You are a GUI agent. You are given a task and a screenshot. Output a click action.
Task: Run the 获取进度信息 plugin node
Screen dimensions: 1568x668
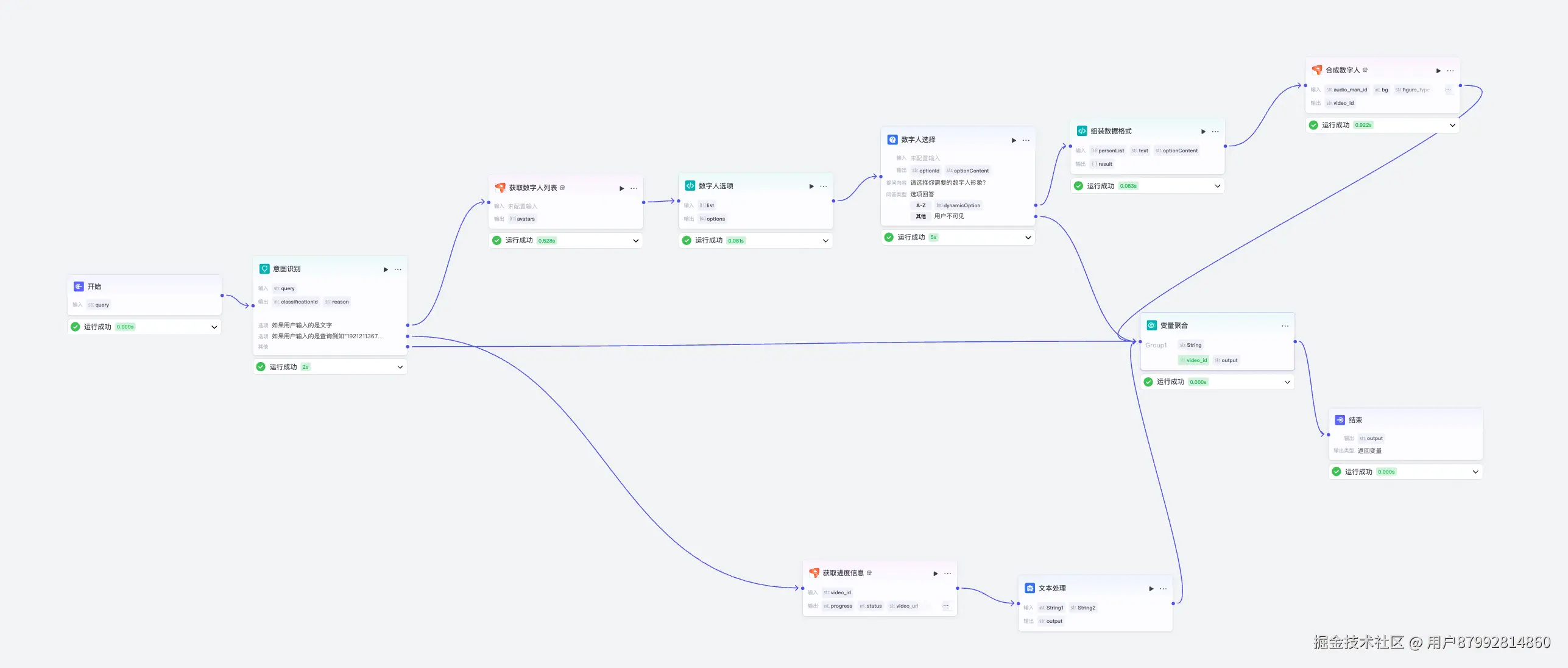click(x=936, y=574)
